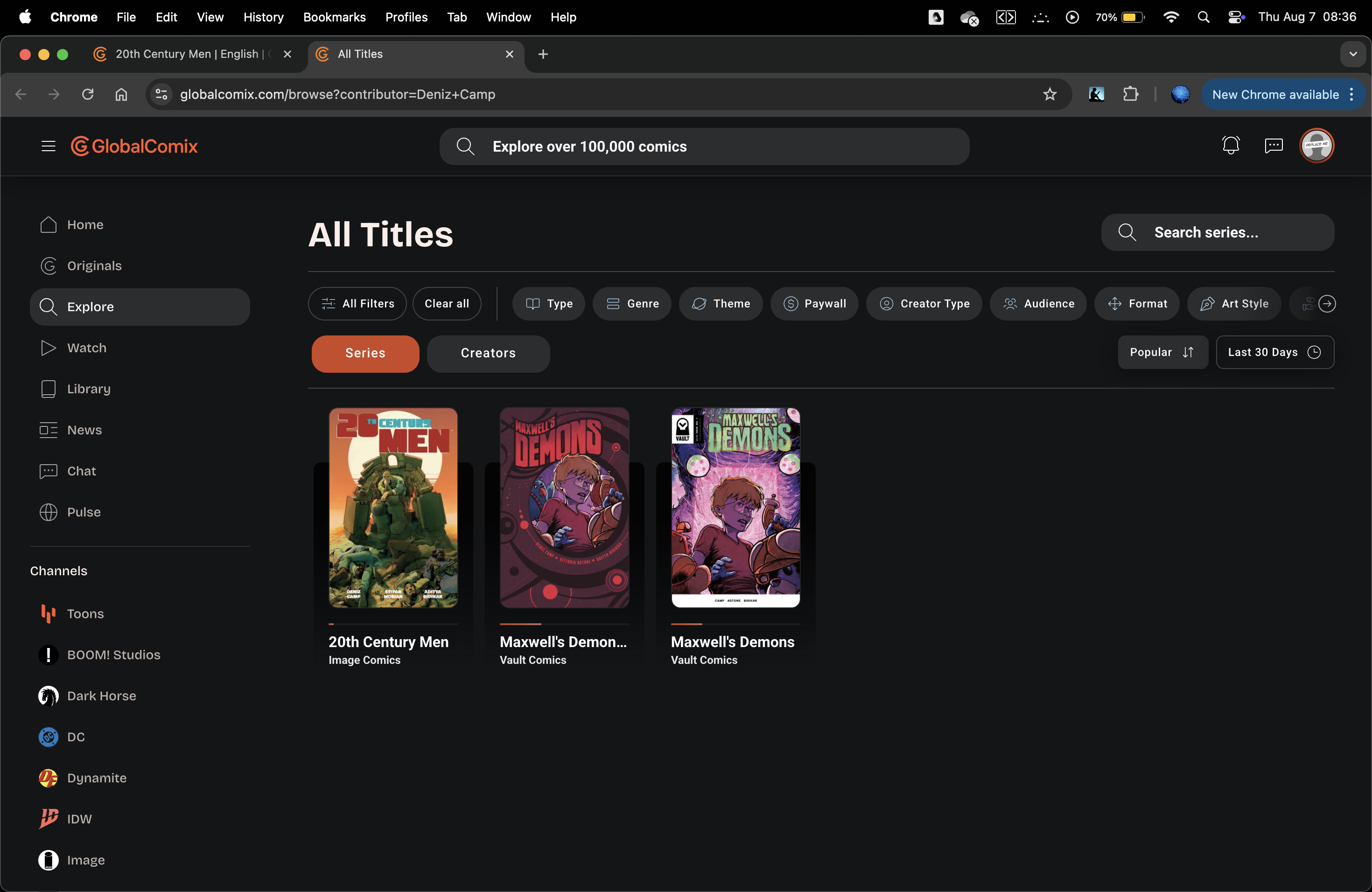Bookmark this page with the star icon
Image resolution: width=1372 pixels, height=892 pixels.
[1050, 94]
